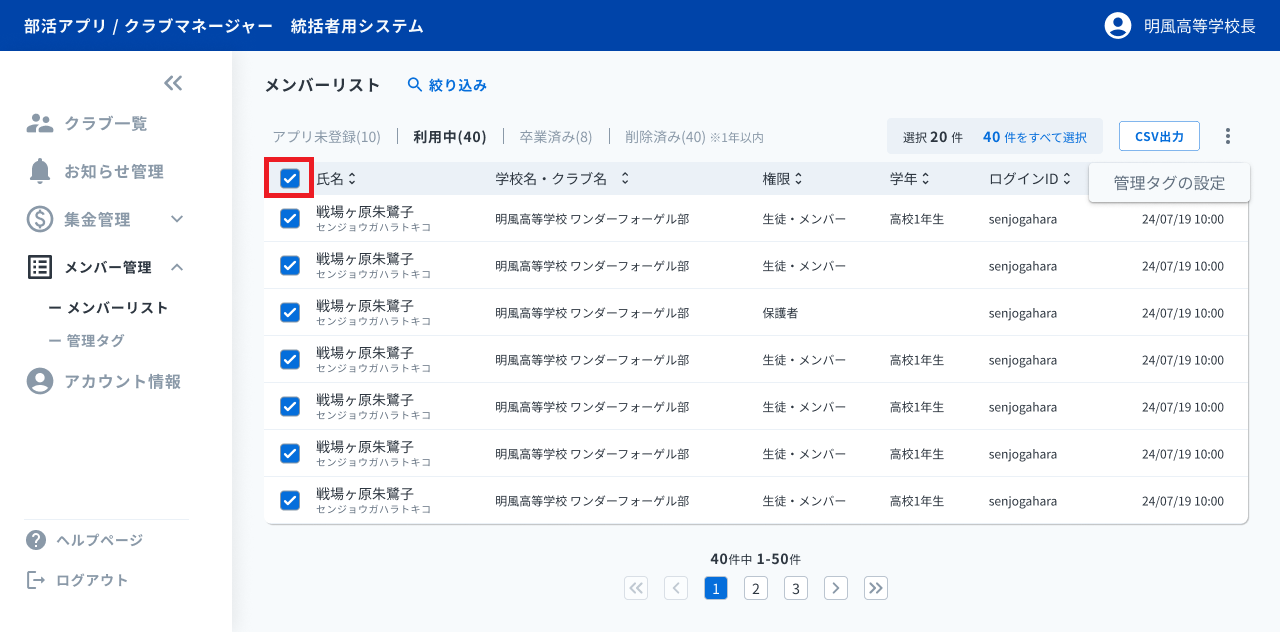Go to page 2
This screenshot has height=632, width=1280.
756,588
